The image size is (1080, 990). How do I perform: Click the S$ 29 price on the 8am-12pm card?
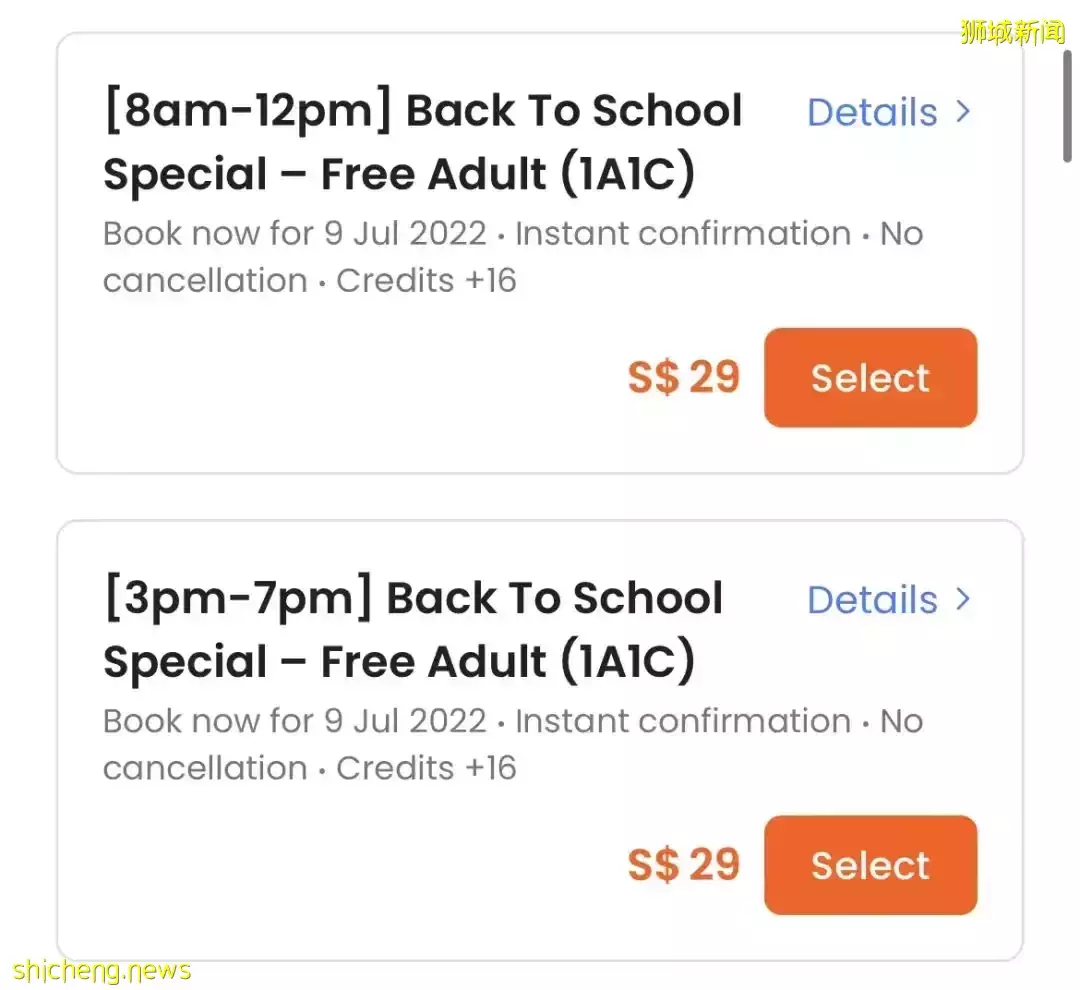pyautogui.click(x=683, y=378)
